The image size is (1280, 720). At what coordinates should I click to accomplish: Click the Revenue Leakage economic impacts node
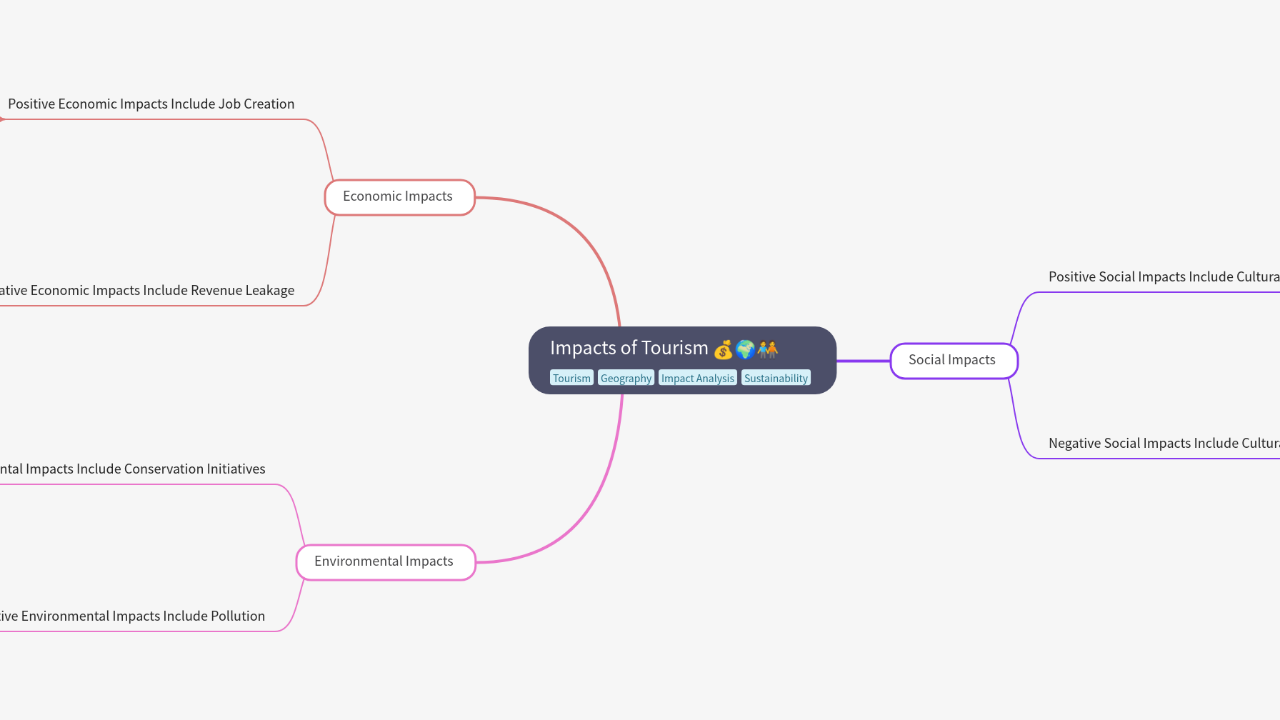[x=147, y=291]
